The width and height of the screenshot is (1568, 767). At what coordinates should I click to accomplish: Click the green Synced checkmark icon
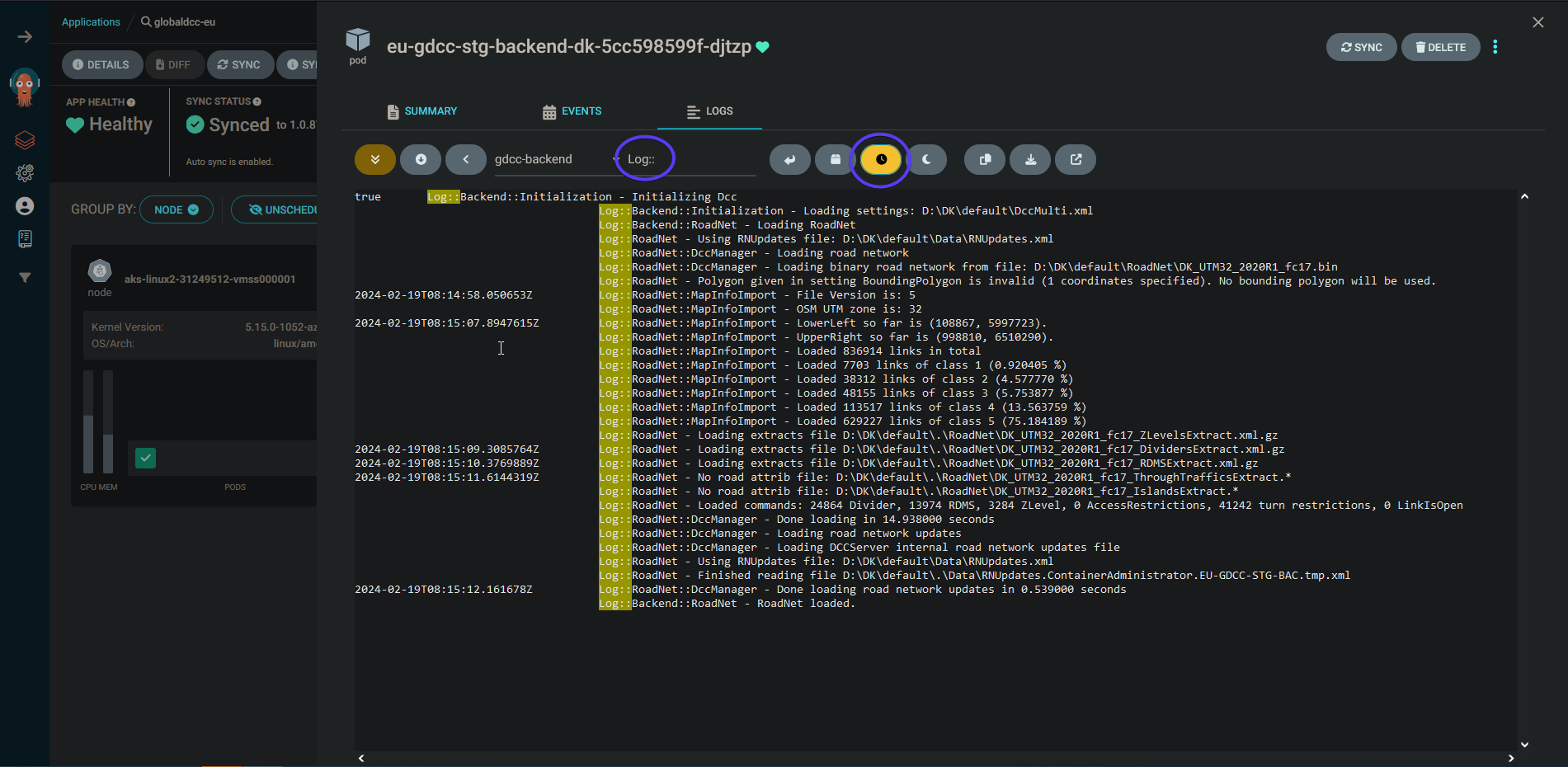click(x=195, y=125)
